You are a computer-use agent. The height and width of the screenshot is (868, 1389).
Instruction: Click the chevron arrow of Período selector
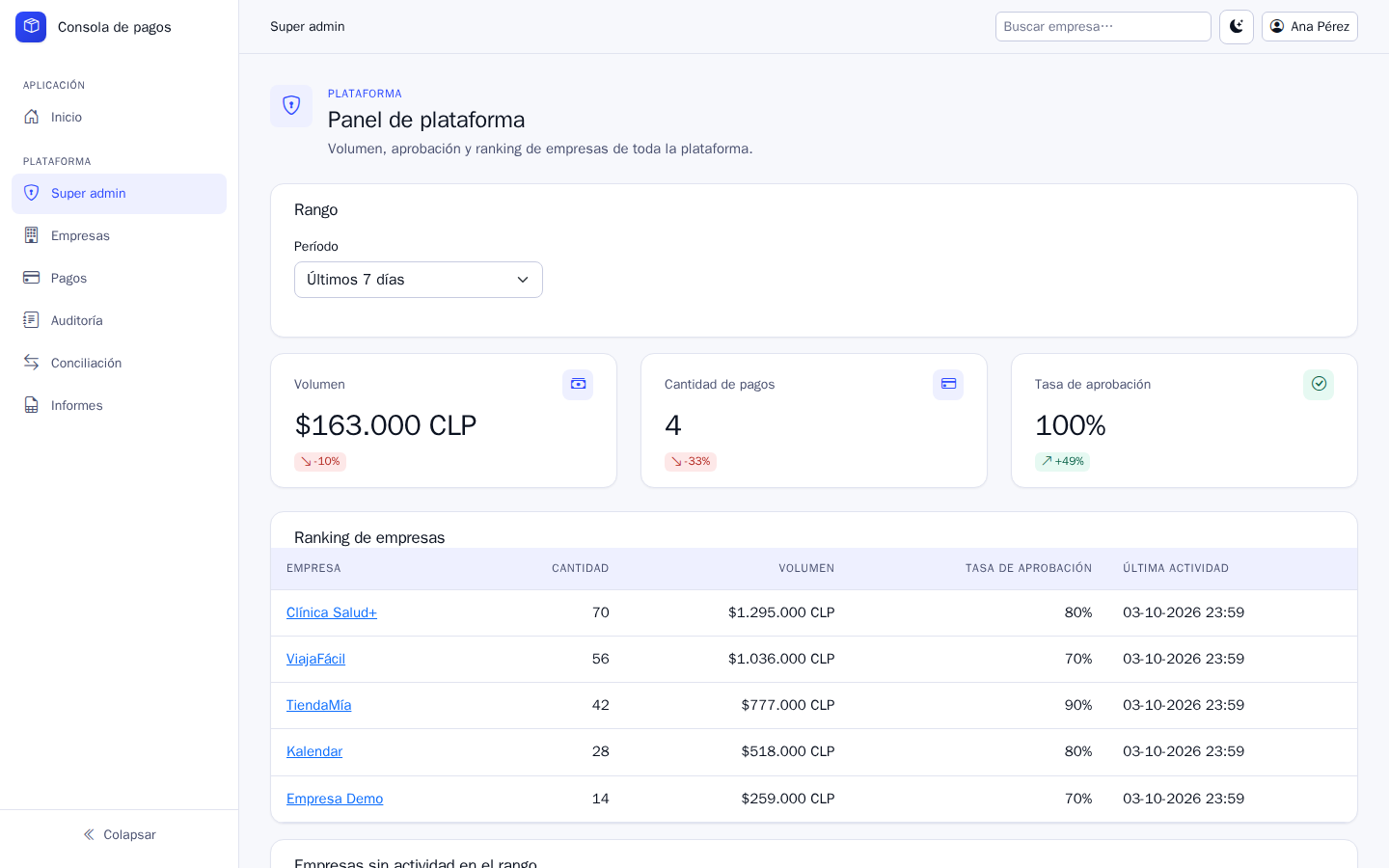(x=523, y=280)
